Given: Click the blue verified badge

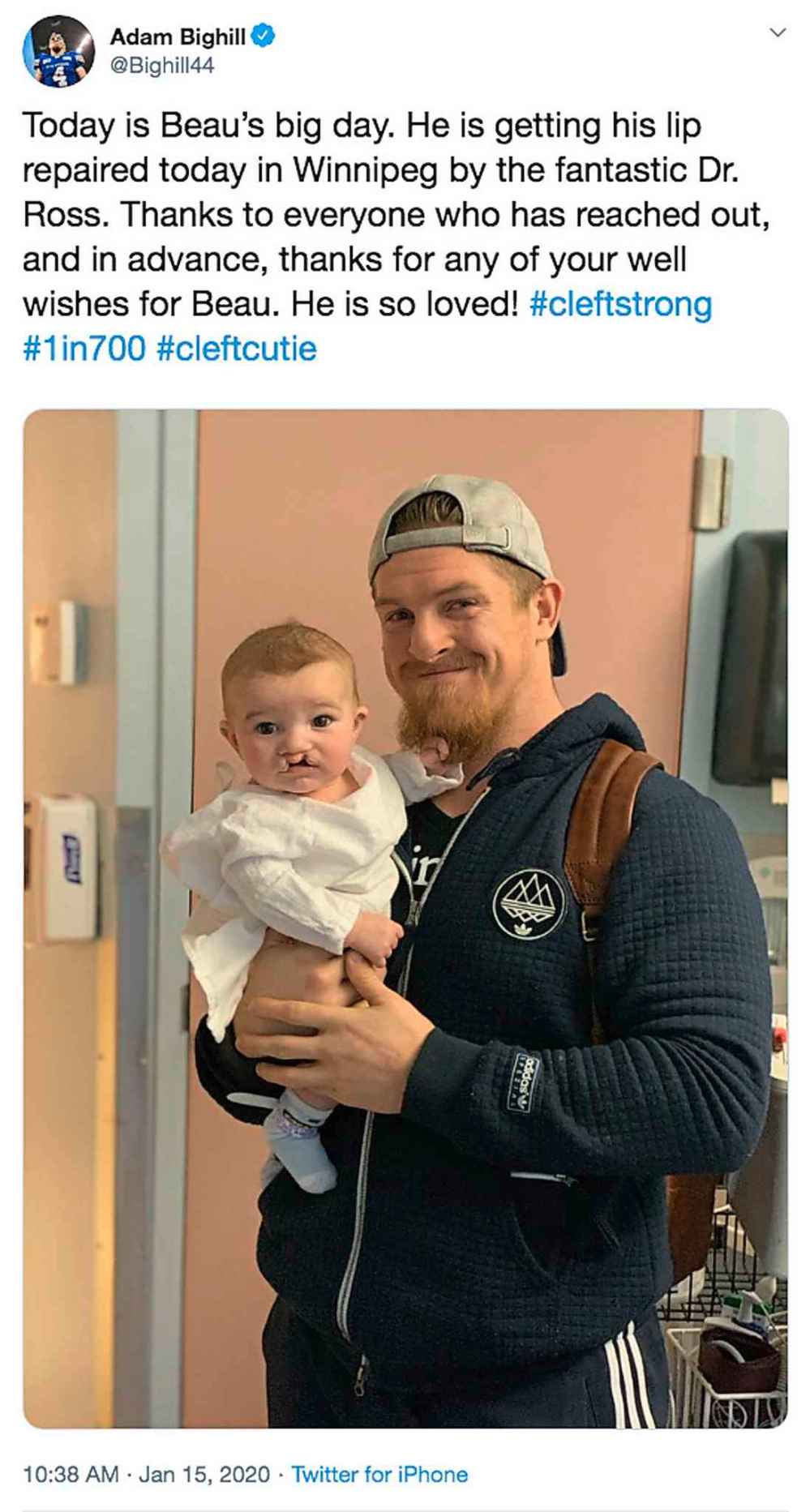Looking at the screenshot, I should pos(264,36).
